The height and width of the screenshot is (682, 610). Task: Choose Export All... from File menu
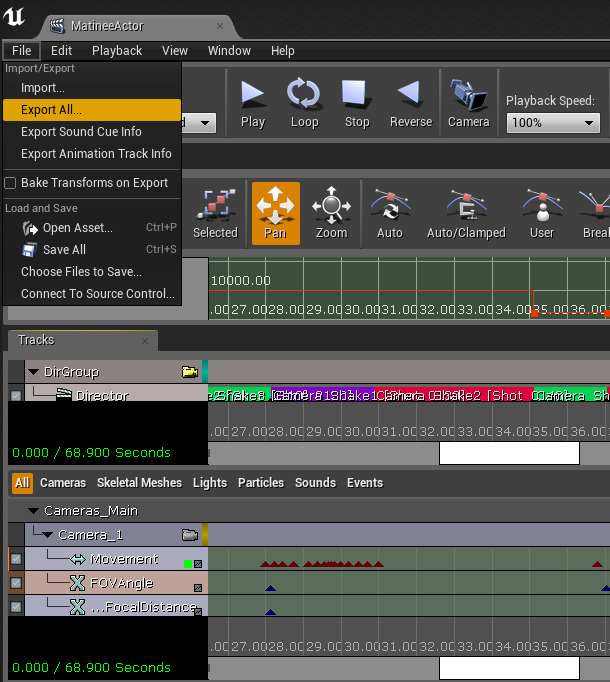point(52,110)
